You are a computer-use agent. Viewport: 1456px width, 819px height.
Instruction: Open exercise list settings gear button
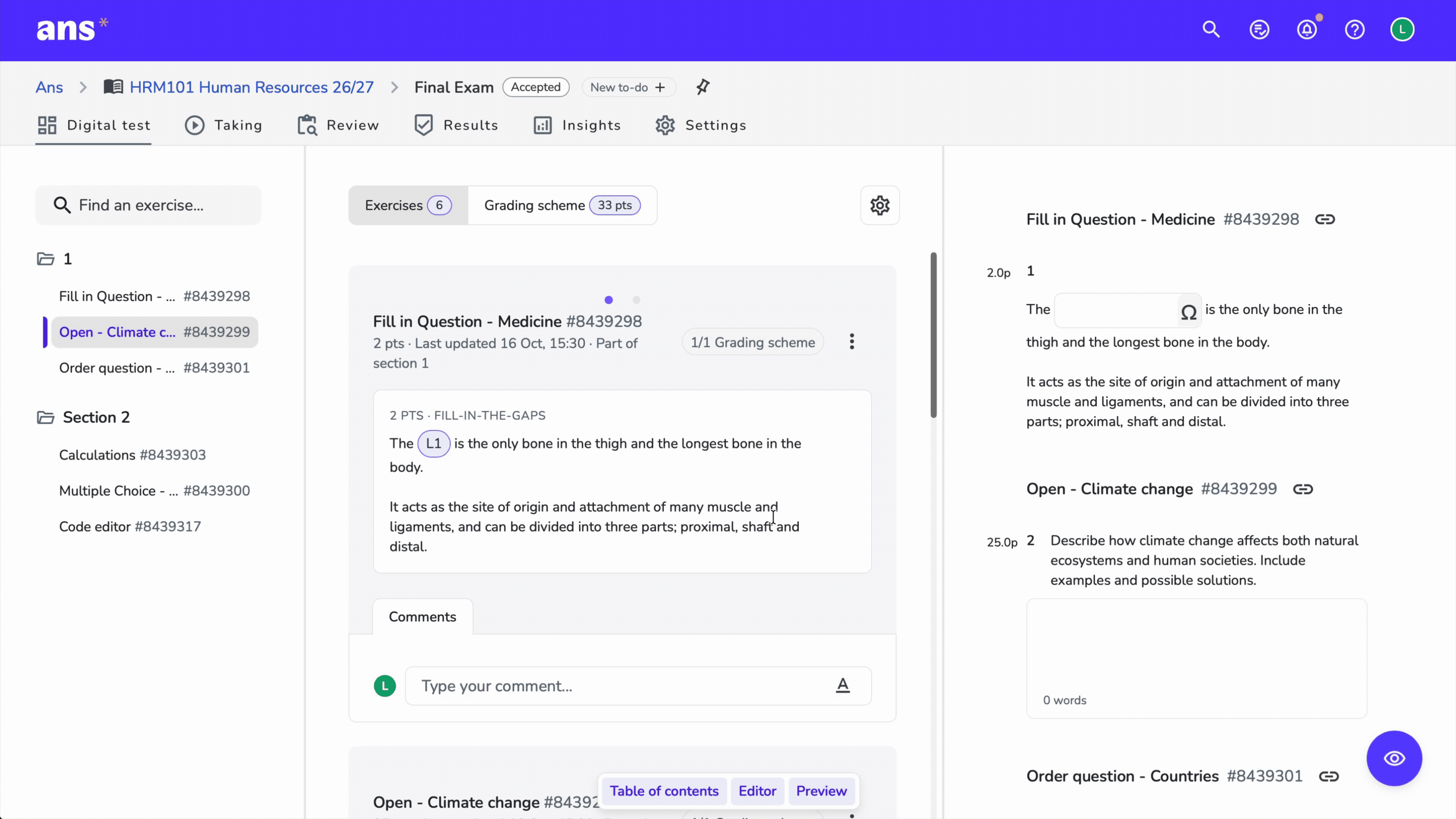point(880,205)
